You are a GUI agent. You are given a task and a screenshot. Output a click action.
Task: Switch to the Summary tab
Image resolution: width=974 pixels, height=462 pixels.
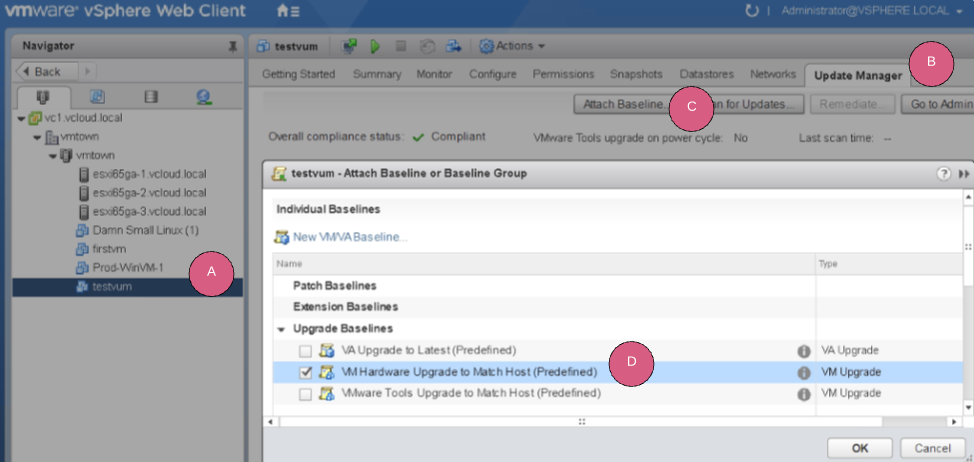[x=376, y=74]
